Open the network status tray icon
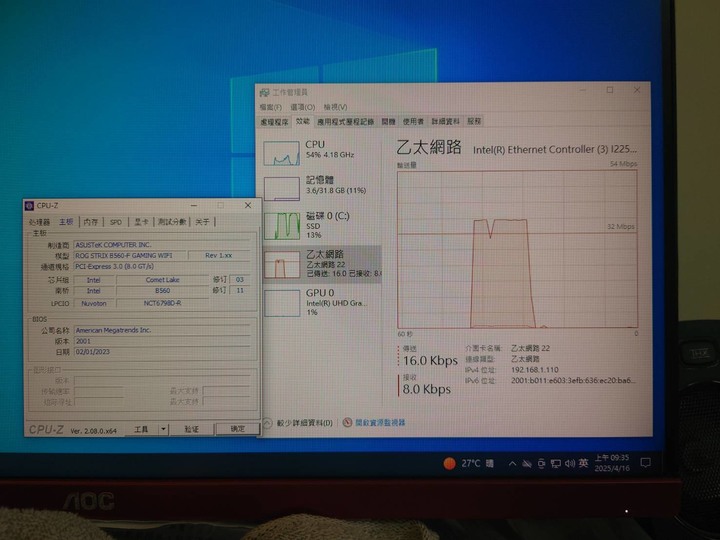 [556, 464]
